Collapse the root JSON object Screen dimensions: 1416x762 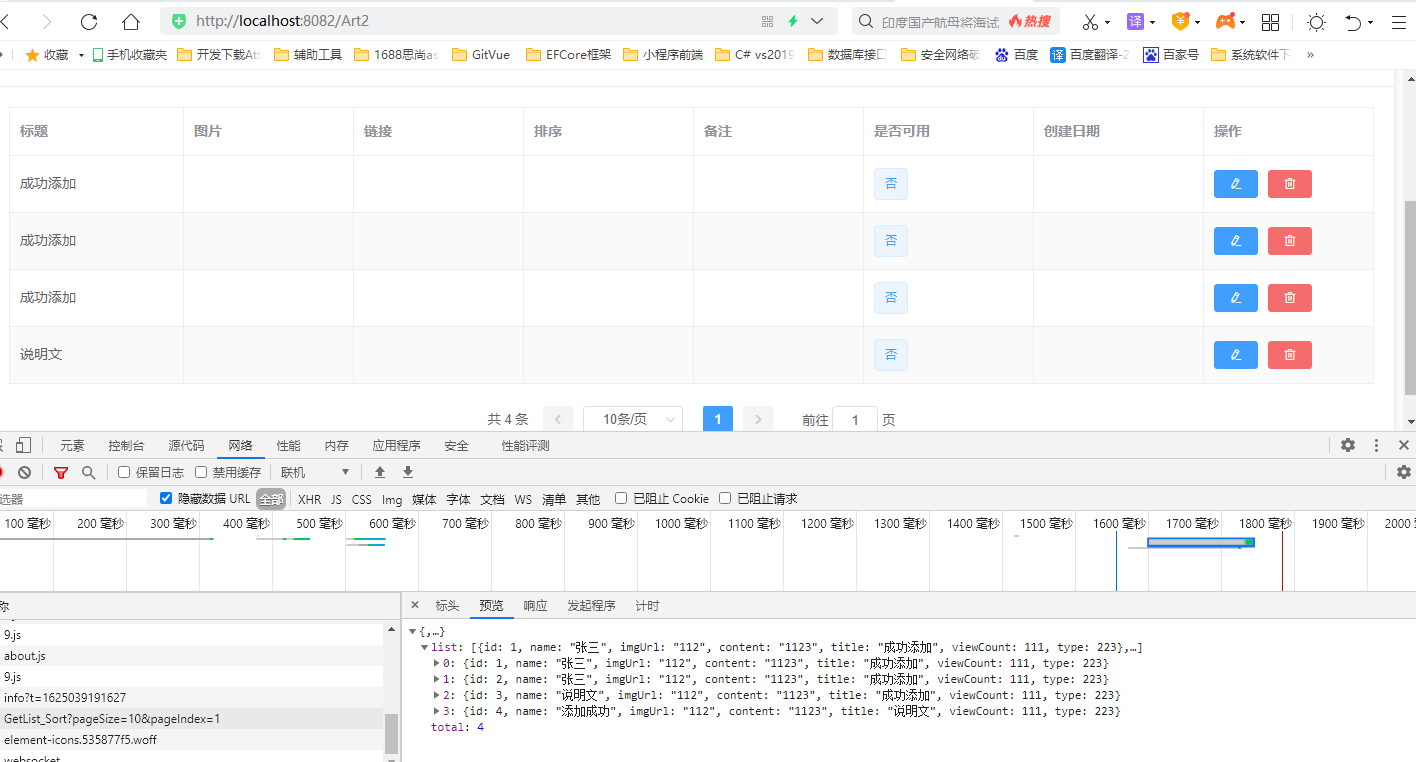[412, 631]
